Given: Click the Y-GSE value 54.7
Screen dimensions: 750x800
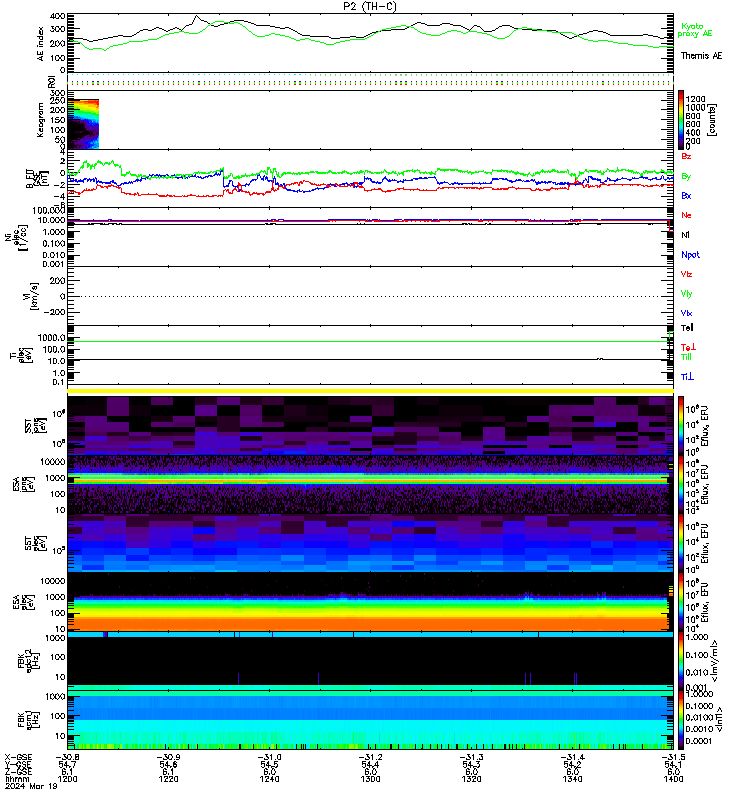Looking at the screenshot, I should click(x=67, y=765).
